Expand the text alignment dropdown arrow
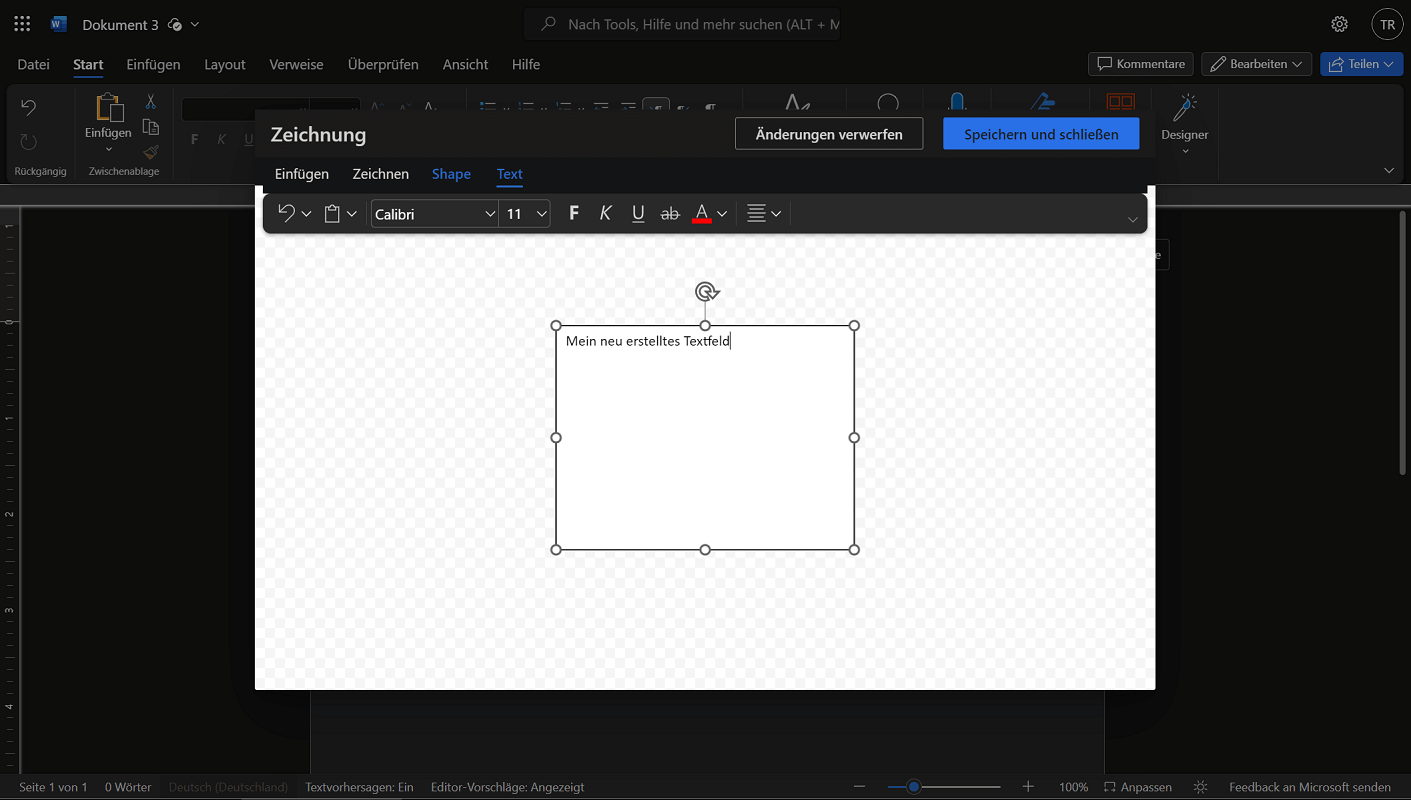 click(x=776, y=214)
